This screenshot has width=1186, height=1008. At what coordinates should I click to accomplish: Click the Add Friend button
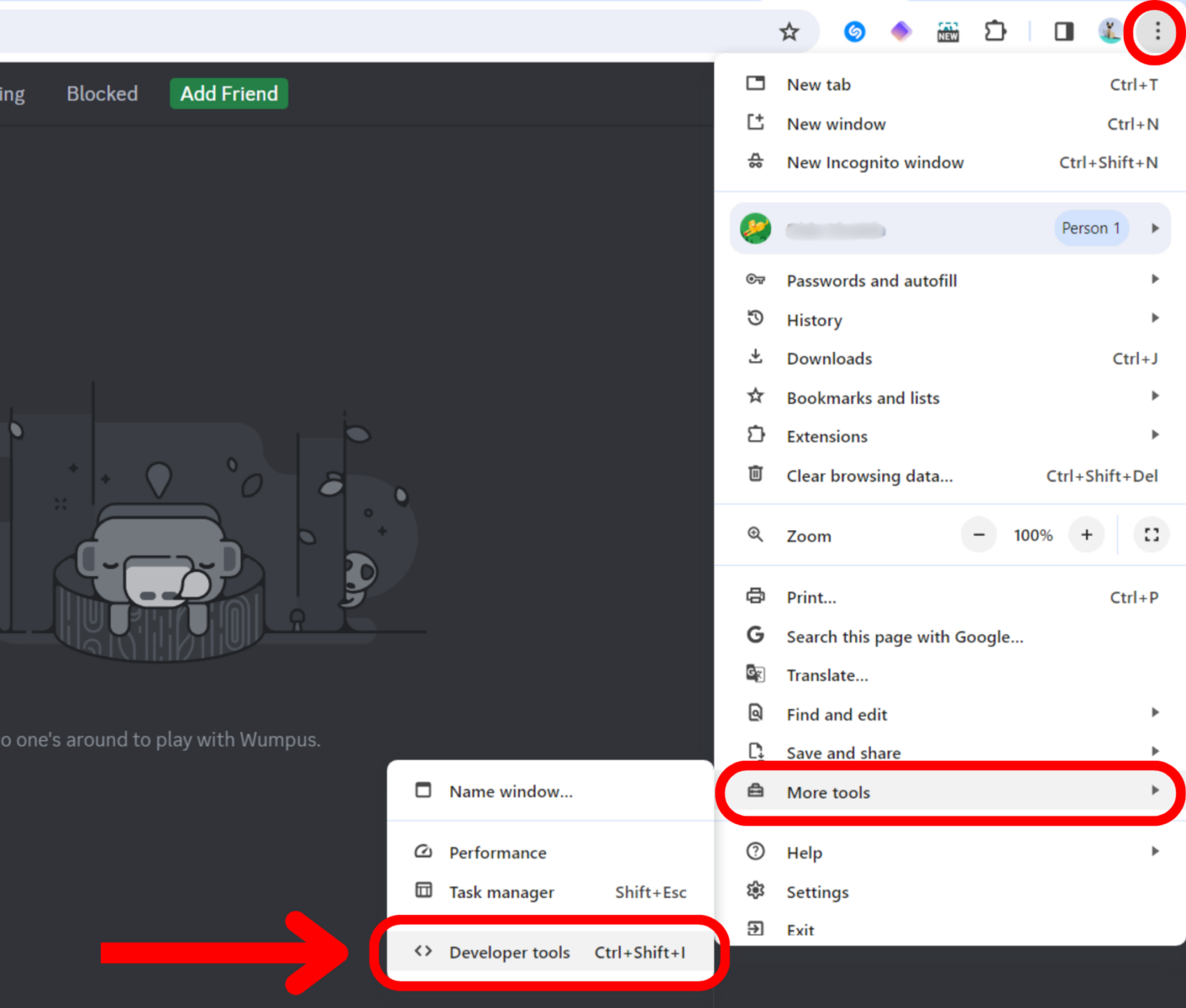point(229,93)
